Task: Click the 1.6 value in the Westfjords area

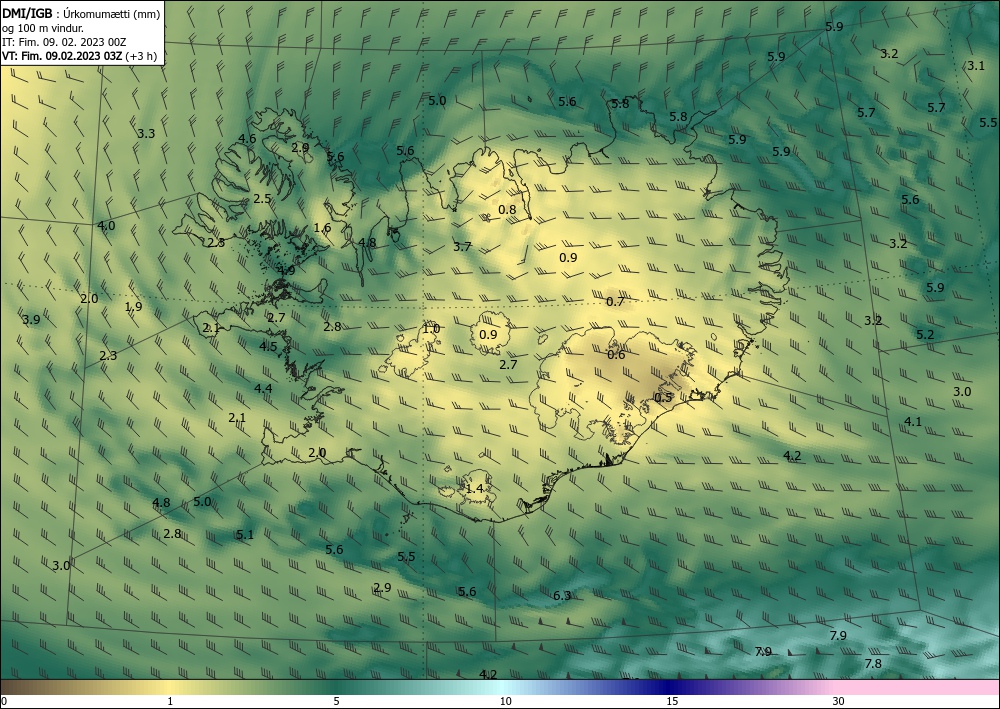Action: 323,228
